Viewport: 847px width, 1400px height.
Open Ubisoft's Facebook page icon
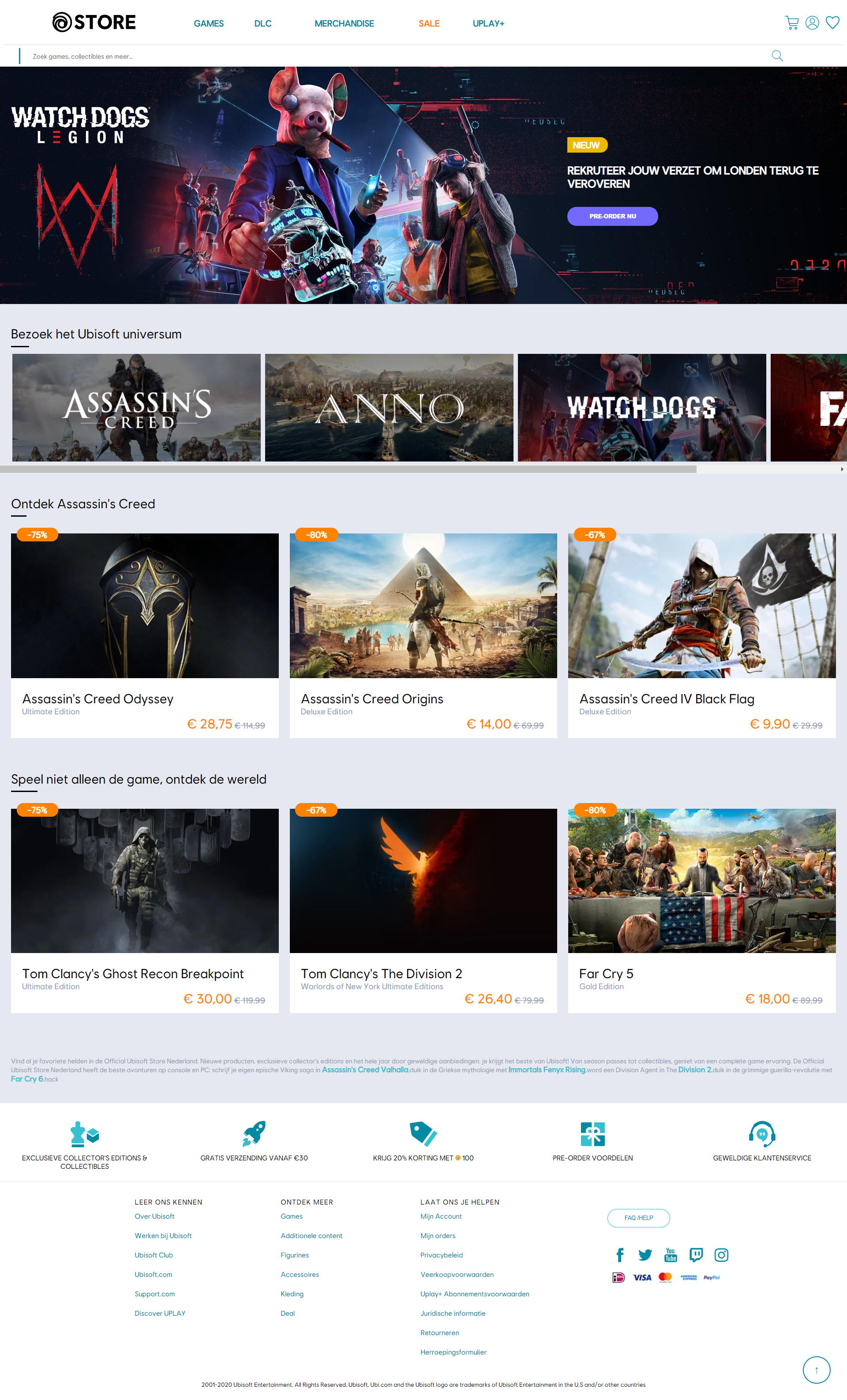pos(620,1254)
